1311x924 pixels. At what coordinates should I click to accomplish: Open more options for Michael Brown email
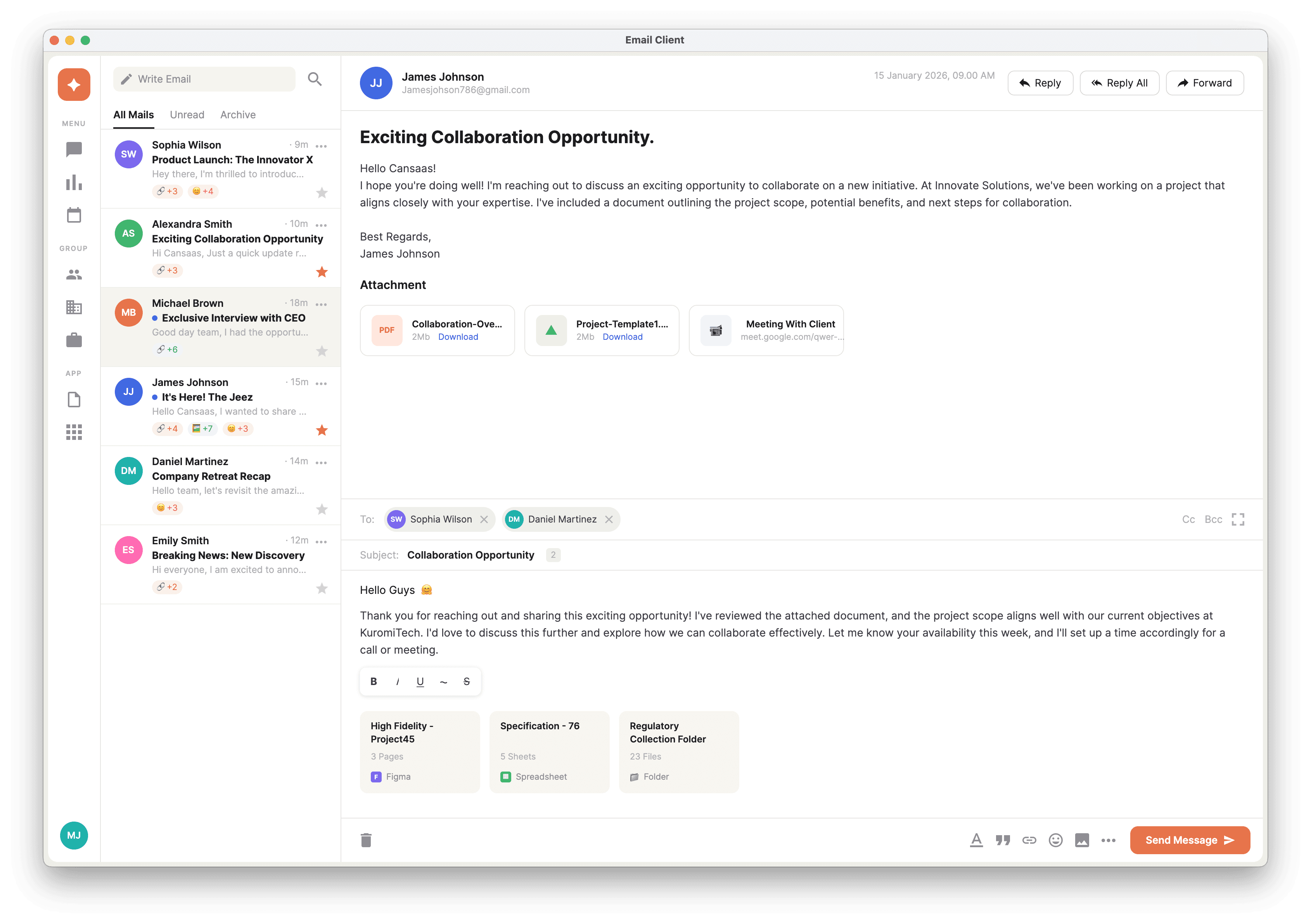[321, 305]
